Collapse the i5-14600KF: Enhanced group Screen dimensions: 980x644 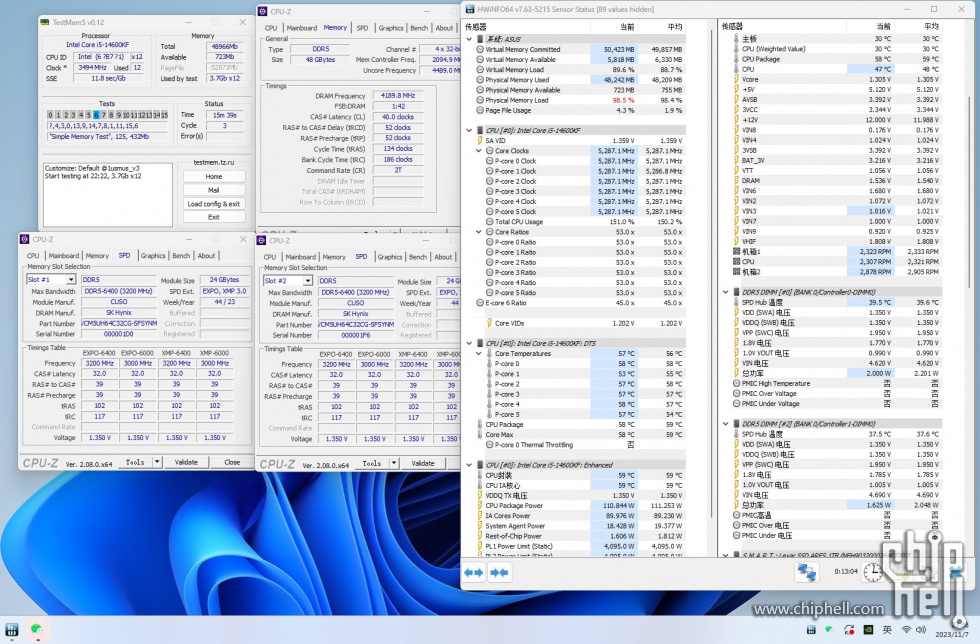[469, 465]
